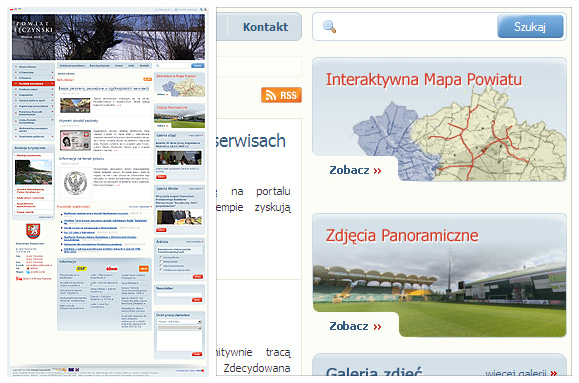Click the magnifying glass search icon
This screenshot has height=383, width=579.
[329, 27]
